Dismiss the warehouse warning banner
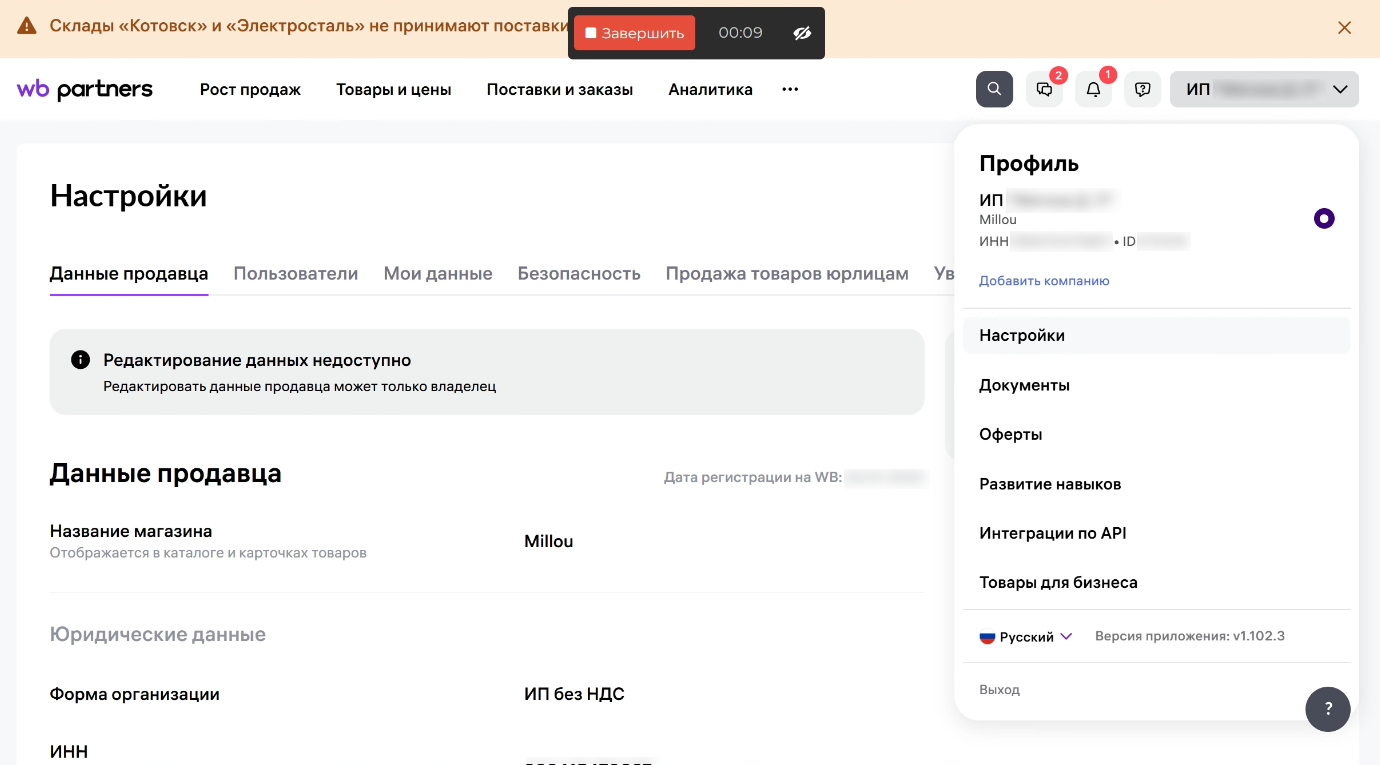The width and height of the screenshot is (1380, 765). point(1345,27)
